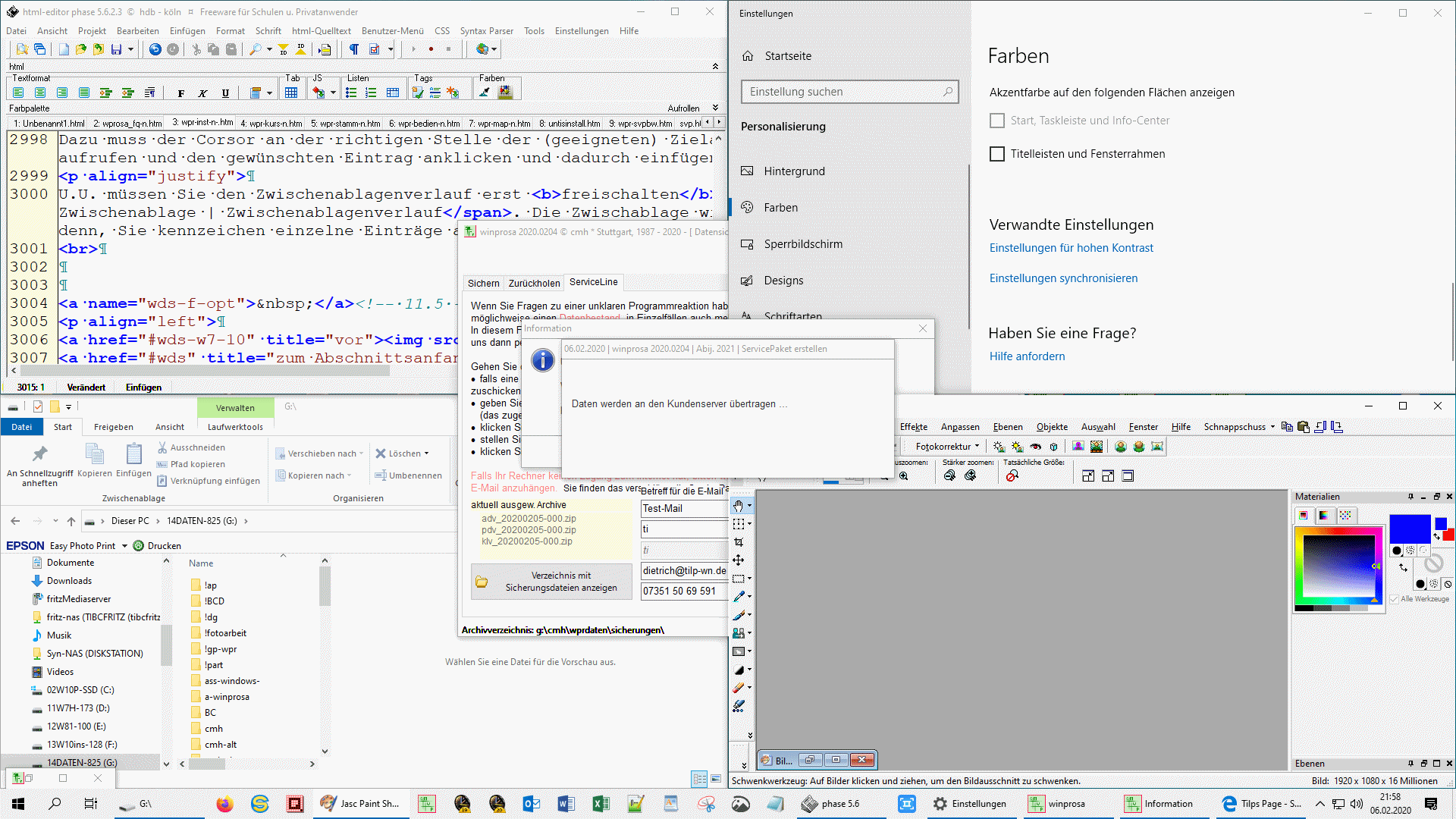Select the Move tool in Paint Shop
1456x819 pixels.
pyautogui.click(x=739, y=560)
